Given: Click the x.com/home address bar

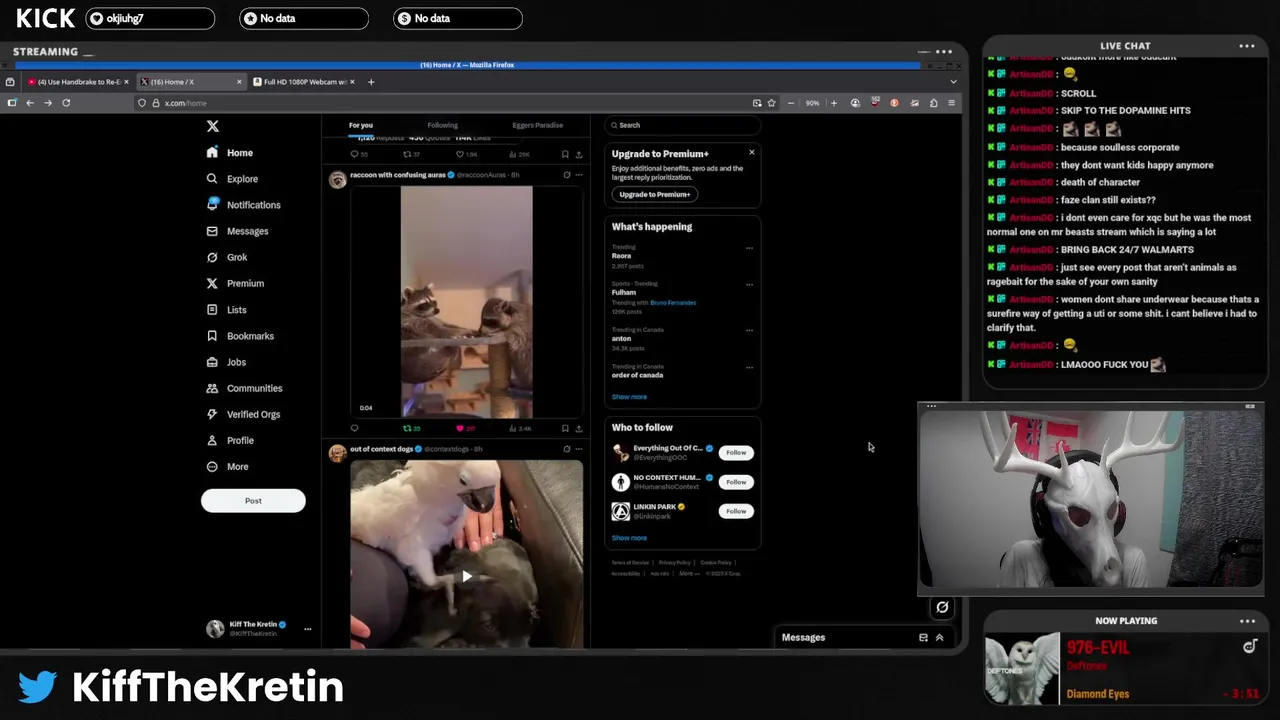Looking at the screenshot, I should (455, 103).
